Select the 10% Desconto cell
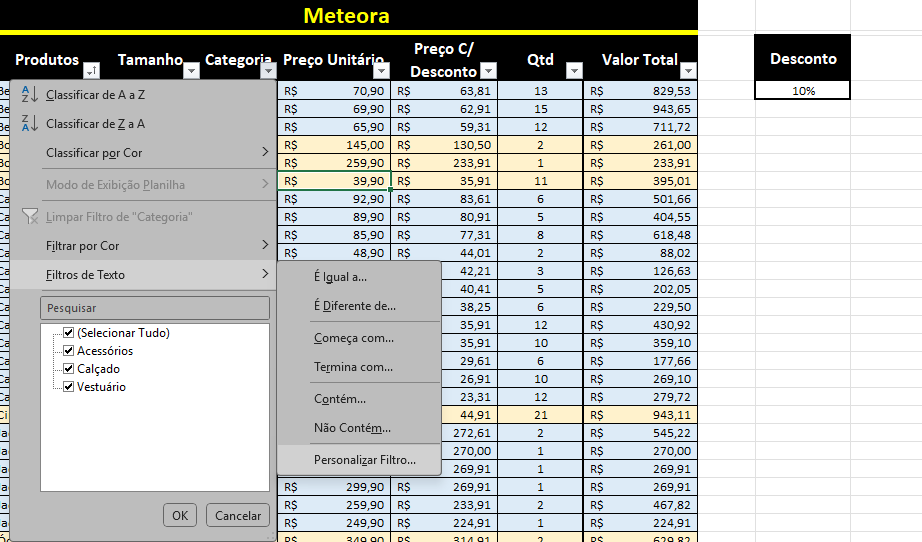 (x=803, y=91)
